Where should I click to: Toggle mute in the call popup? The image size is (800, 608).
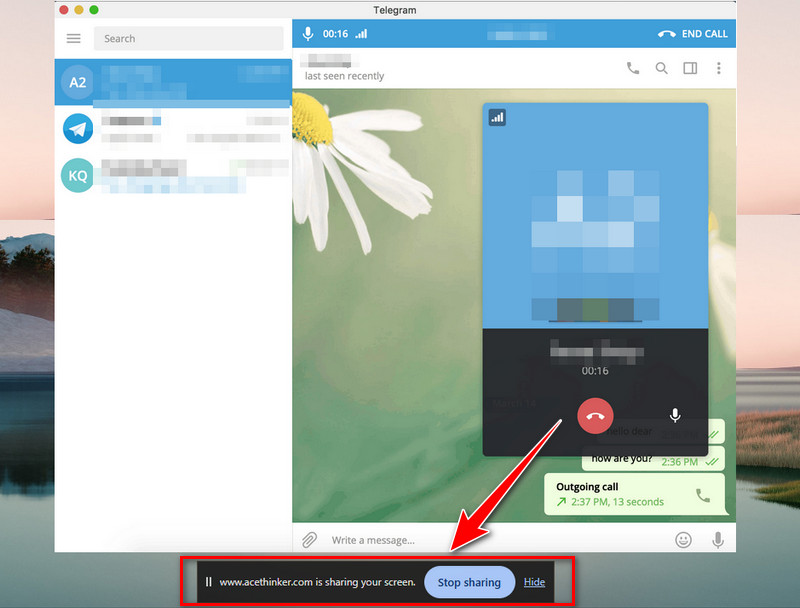tap(675, 415)
